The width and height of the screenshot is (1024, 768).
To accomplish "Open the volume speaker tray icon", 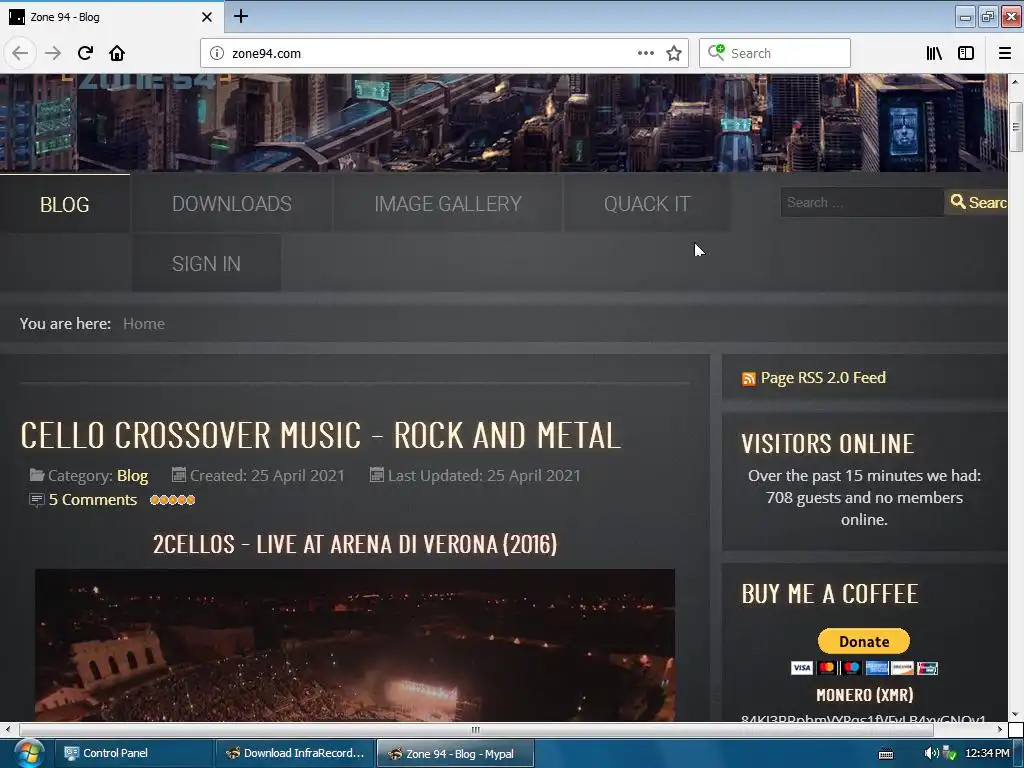I will tap(931, 753).
